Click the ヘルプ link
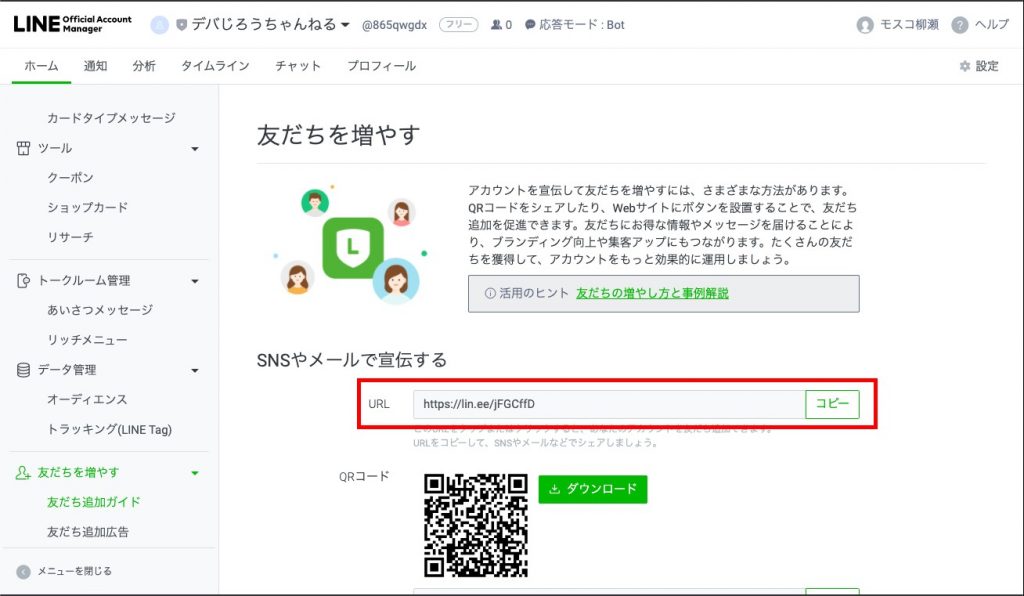The height and width of the screenshot is (596, 1024). (991, 25)
